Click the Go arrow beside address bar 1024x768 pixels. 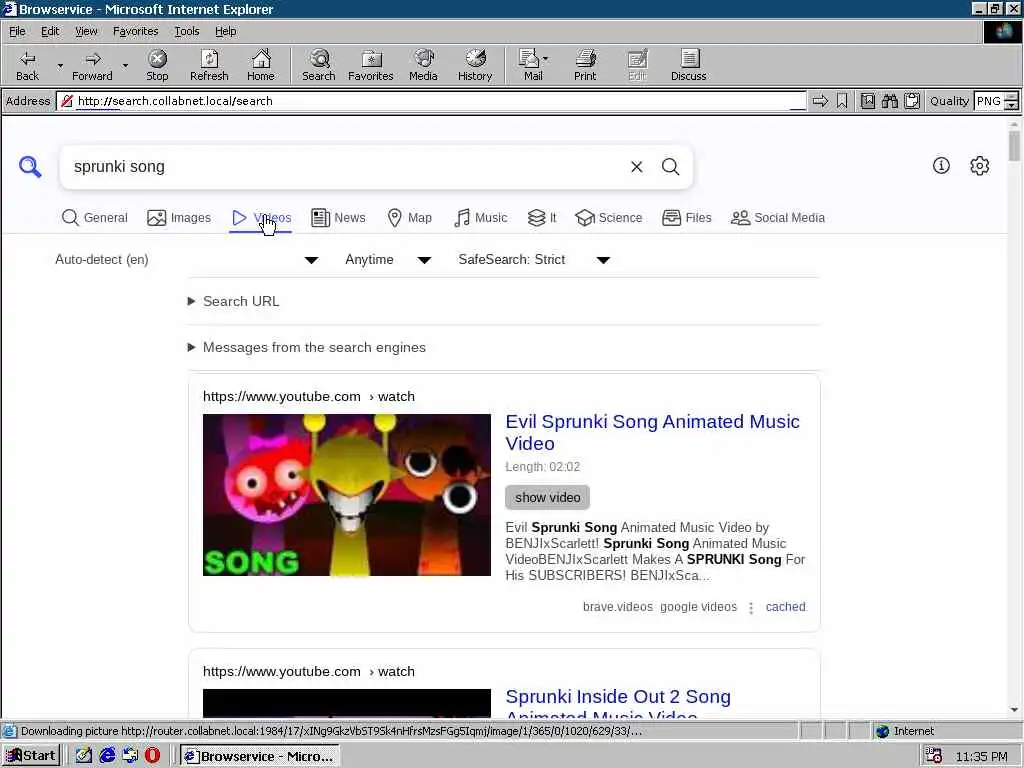(x=820, y=101)
